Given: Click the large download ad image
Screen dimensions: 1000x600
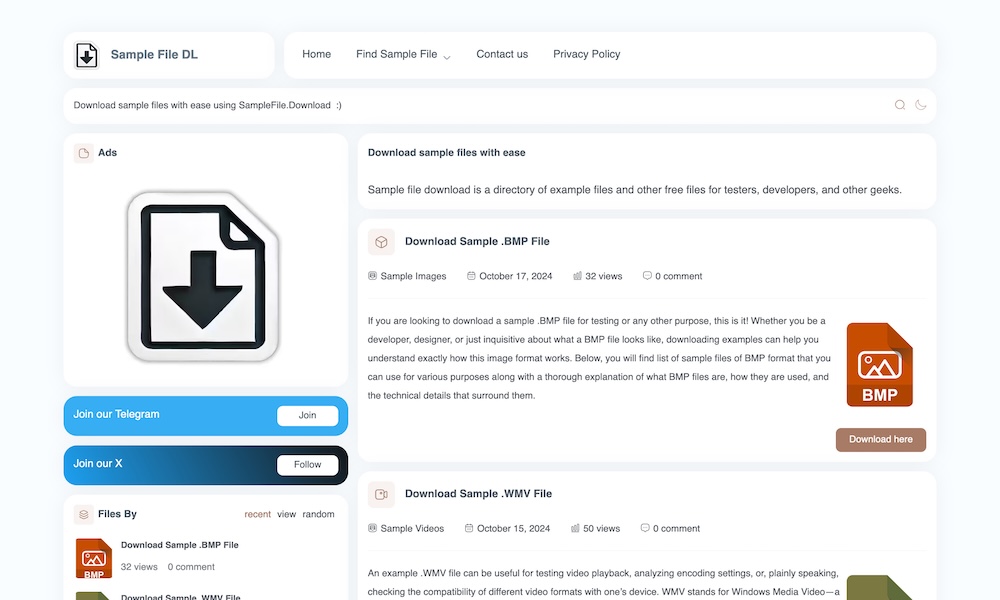Looking at the screenshot, I should click(x=204, y=277).
